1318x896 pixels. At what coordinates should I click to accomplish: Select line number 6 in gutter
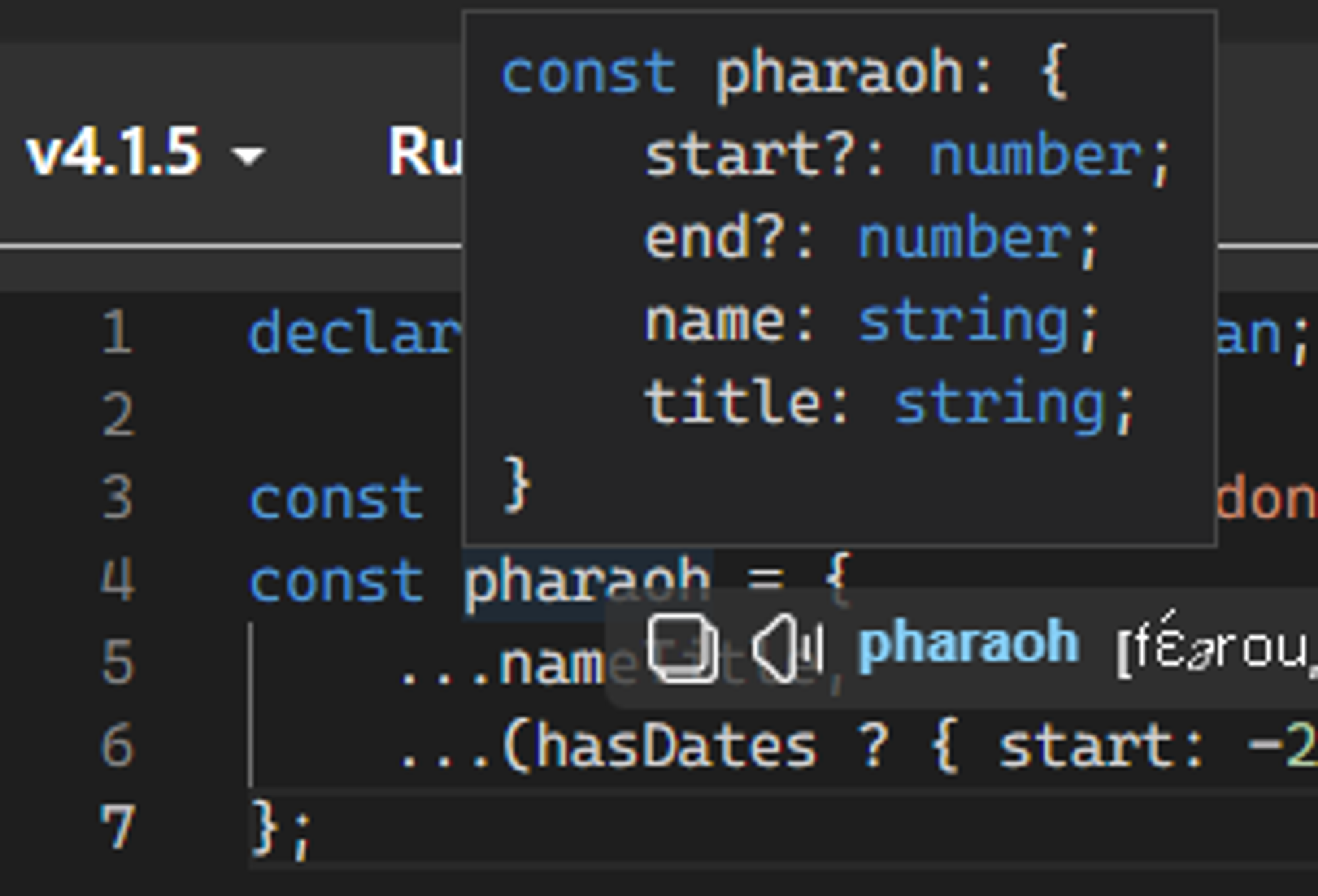point(118,745)
